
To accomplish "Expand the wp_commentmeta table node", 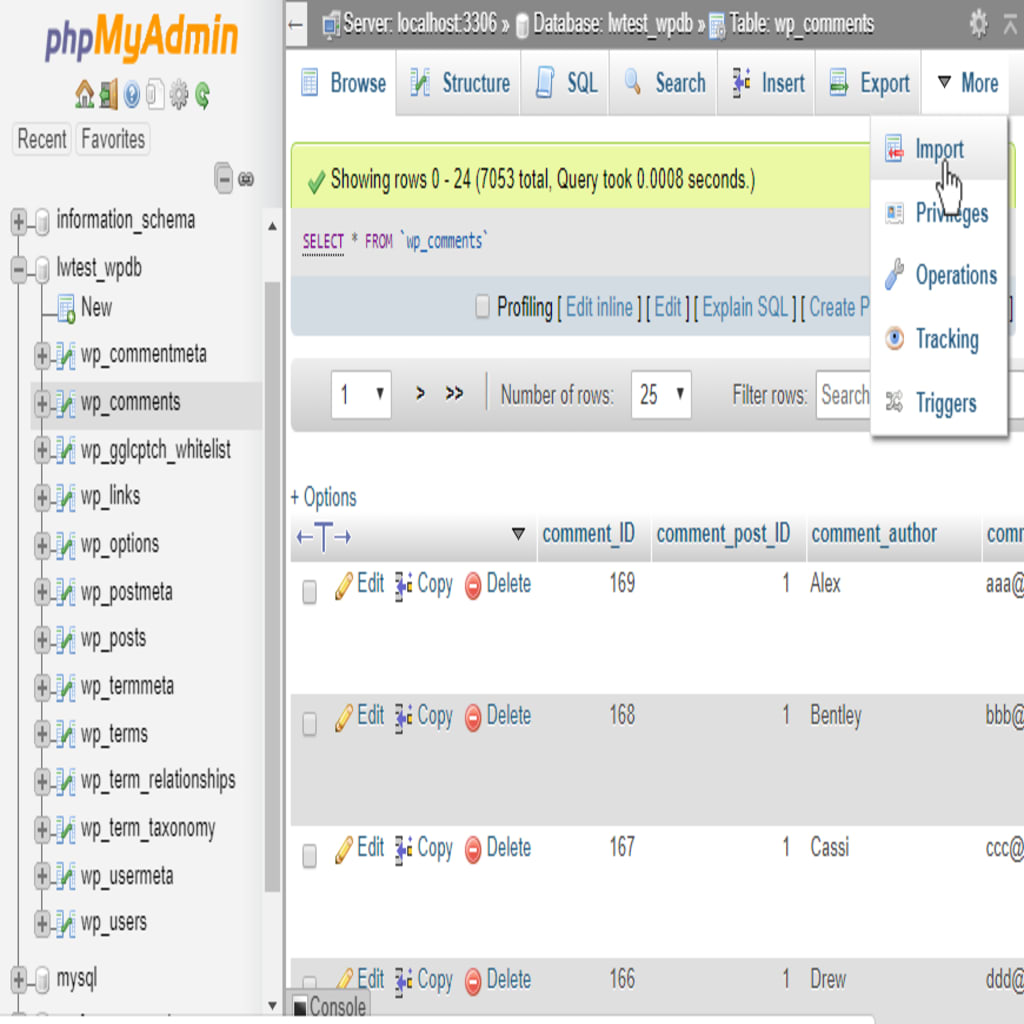I will click(x=42, y=356).
